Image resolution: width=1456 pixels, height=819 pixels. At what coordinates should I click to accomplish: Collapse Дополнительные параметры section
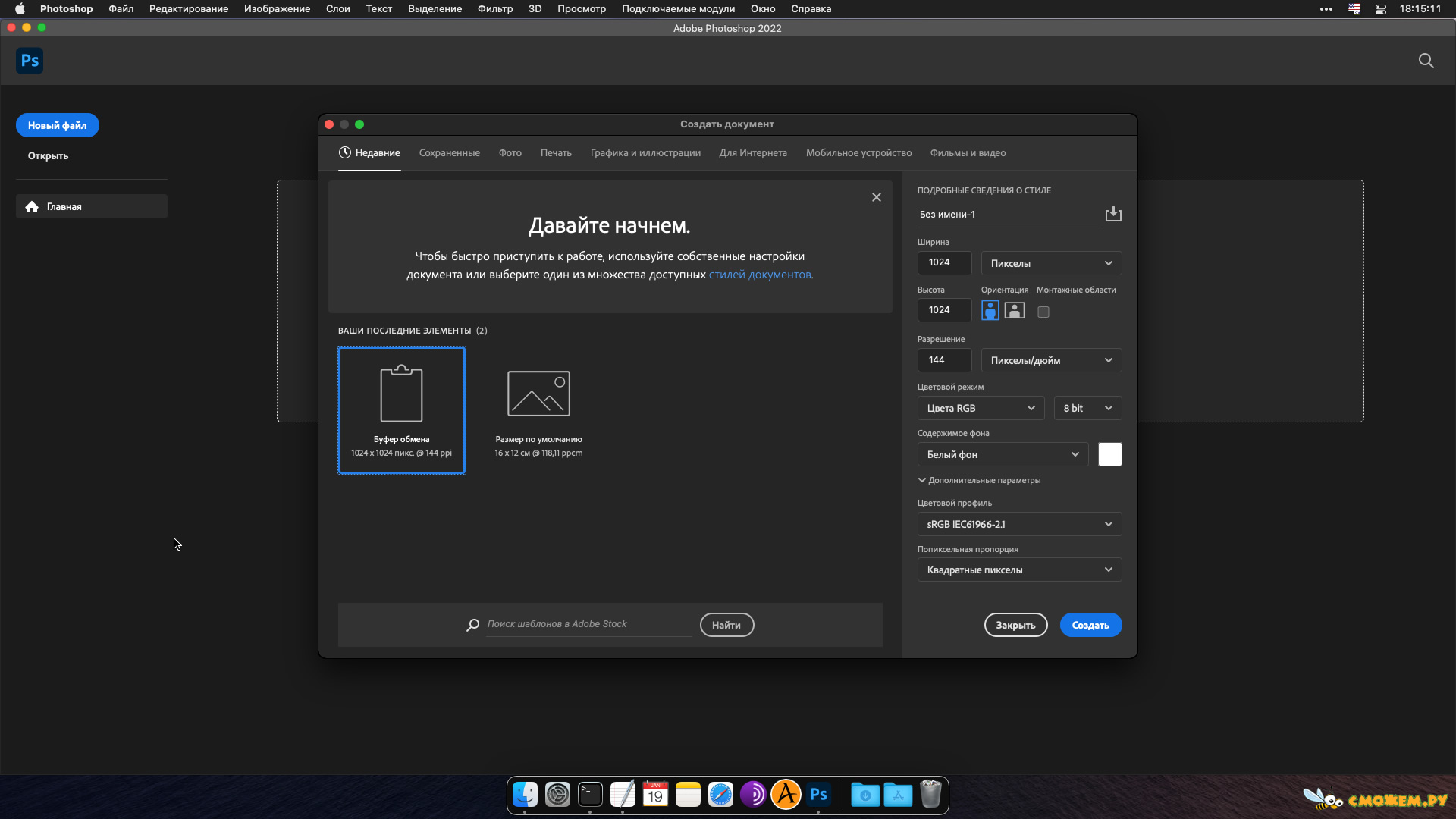click(979, 480)
